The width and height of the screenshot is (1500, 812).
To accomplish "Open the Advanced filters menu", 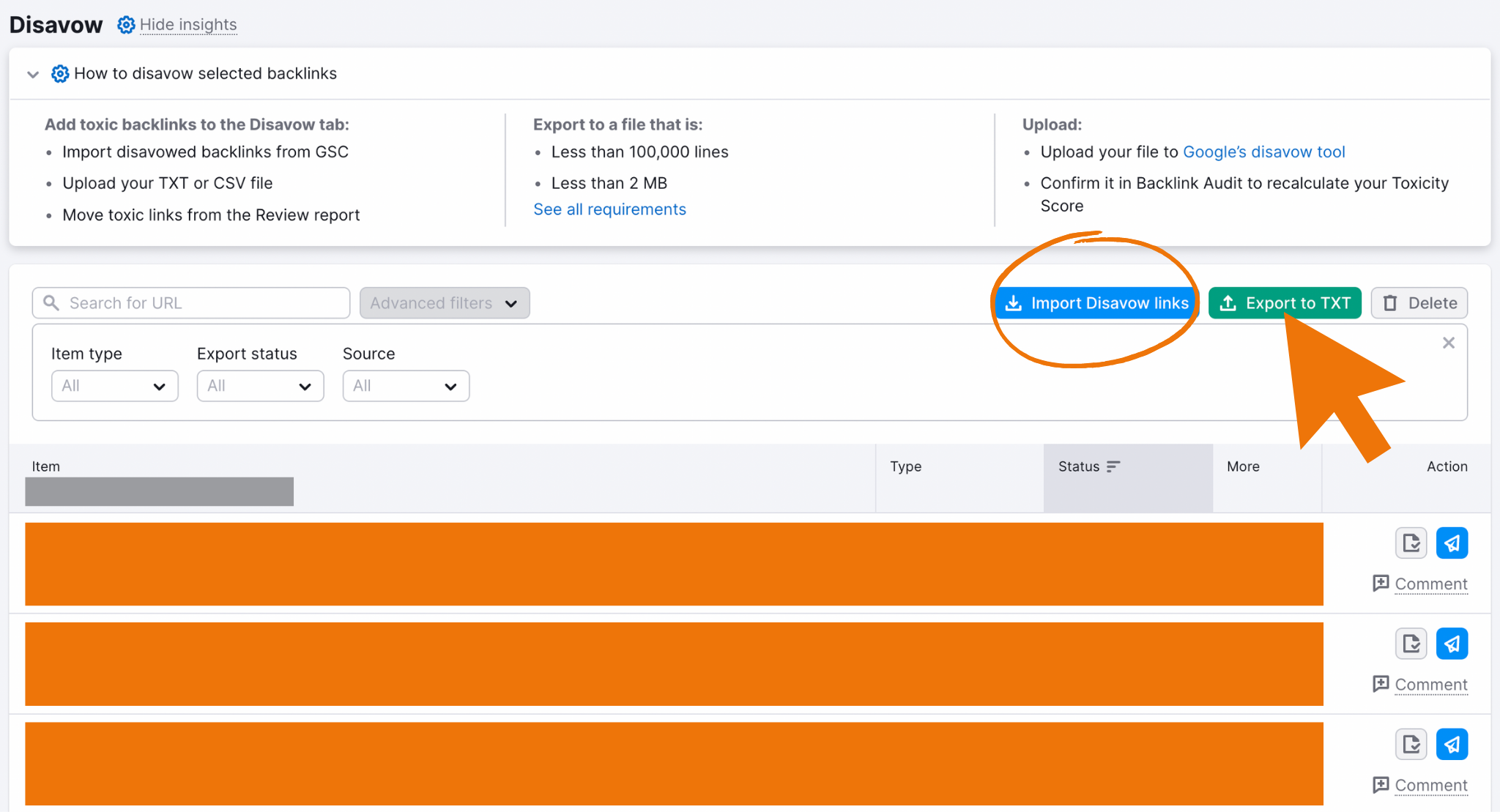I will click(443, 301).
